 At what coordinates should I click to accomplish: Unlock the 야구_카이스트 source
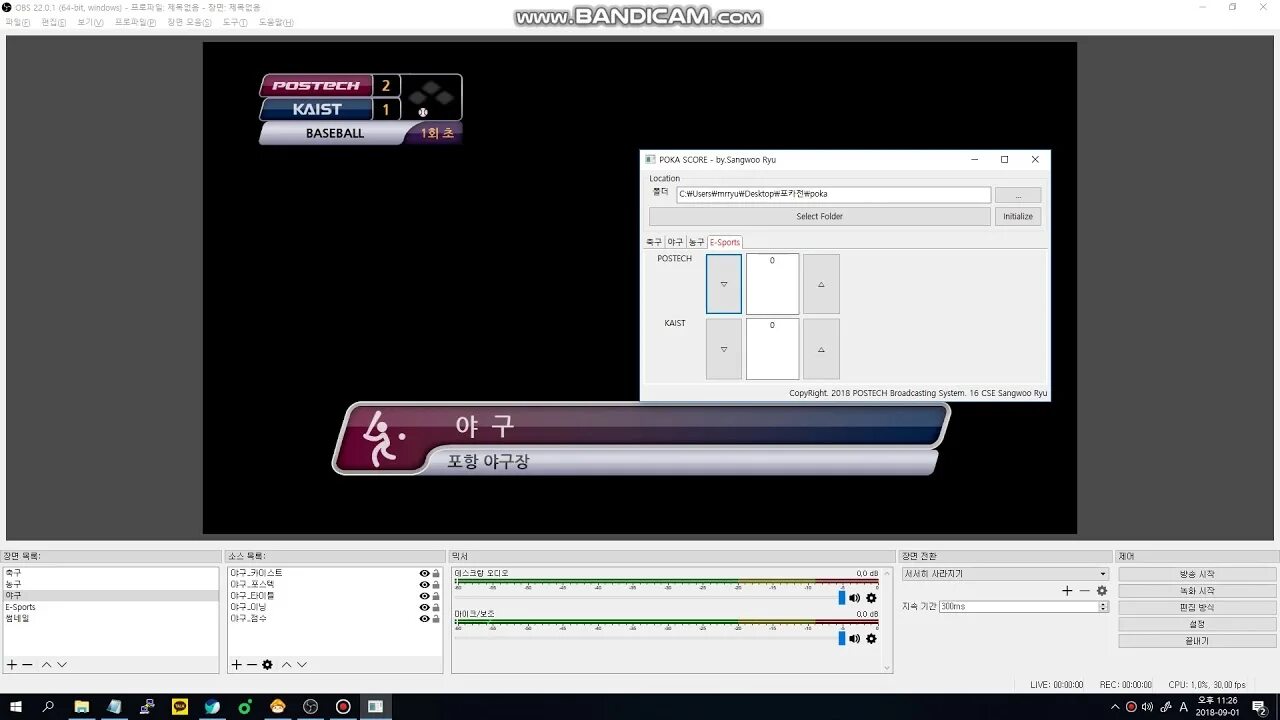point(436,573)
